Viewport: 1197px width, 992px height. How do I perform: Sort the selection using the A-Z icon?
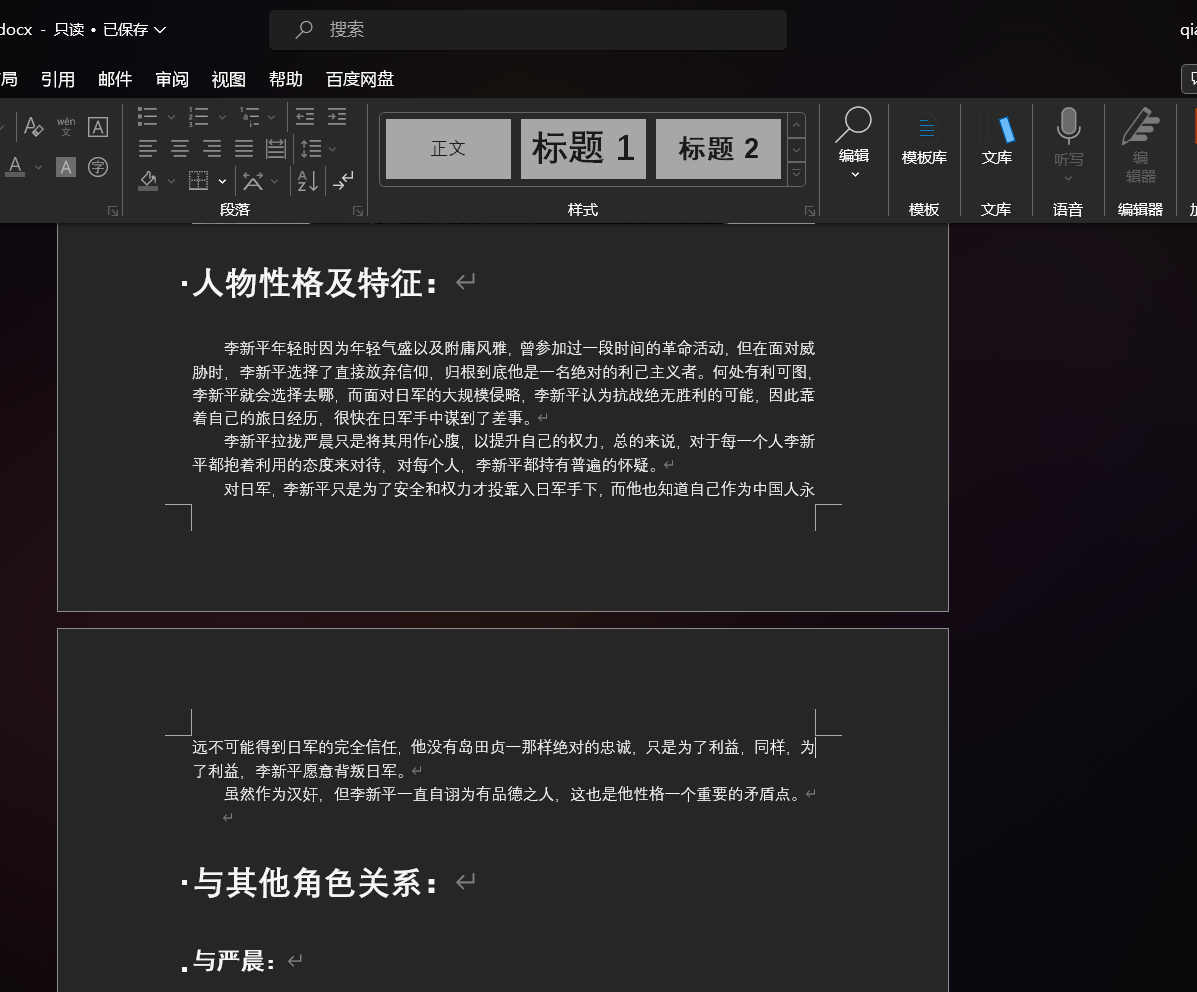pyautogui.click(x=307, y=181)
